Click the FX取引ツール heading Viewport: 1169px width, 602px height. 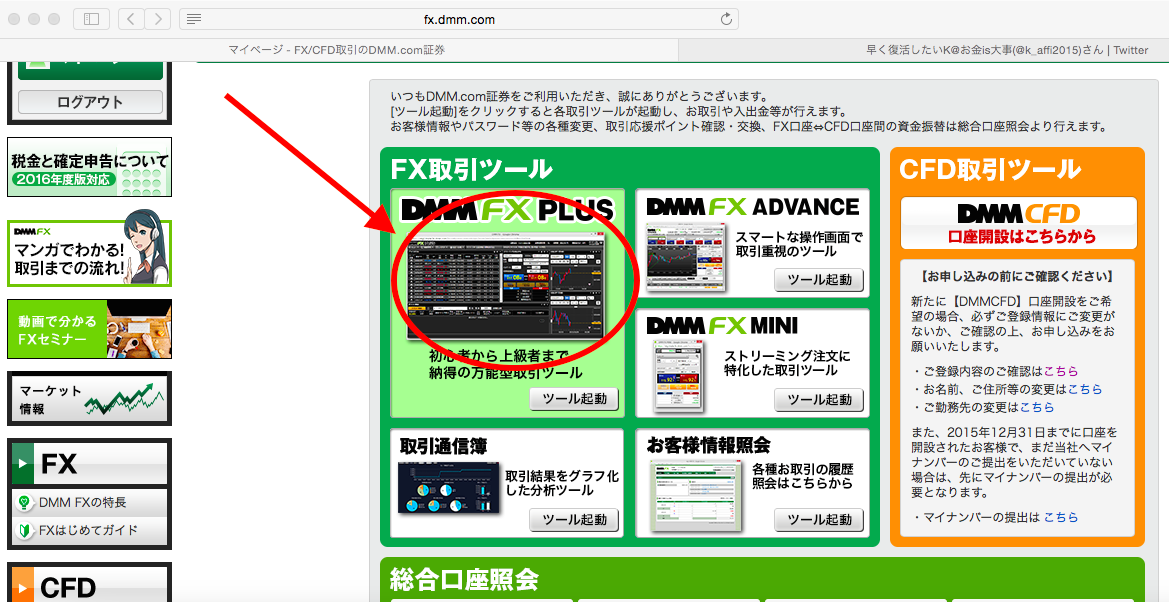pos(471,169)
